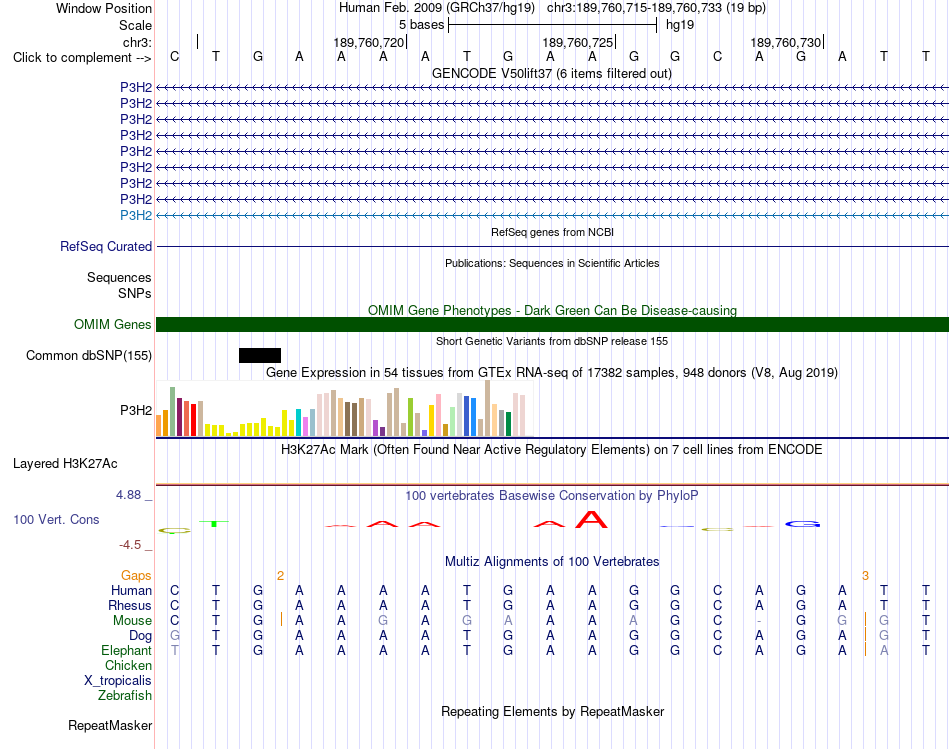950x749 pixels.
Task: Click 'OMIM Gene Phenotypes - Dark Green' title
Action: (x=552, y=310)
